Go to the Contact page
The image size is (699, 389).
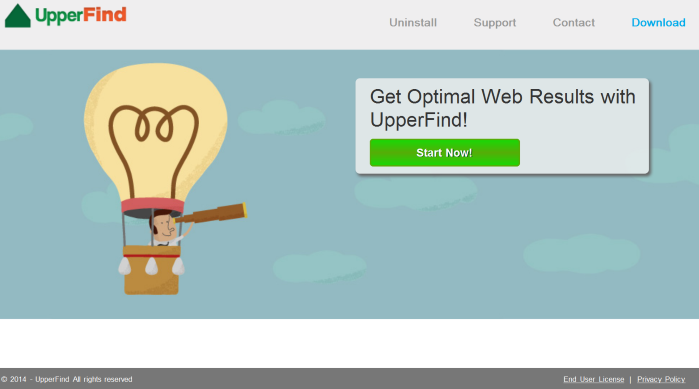574,23
